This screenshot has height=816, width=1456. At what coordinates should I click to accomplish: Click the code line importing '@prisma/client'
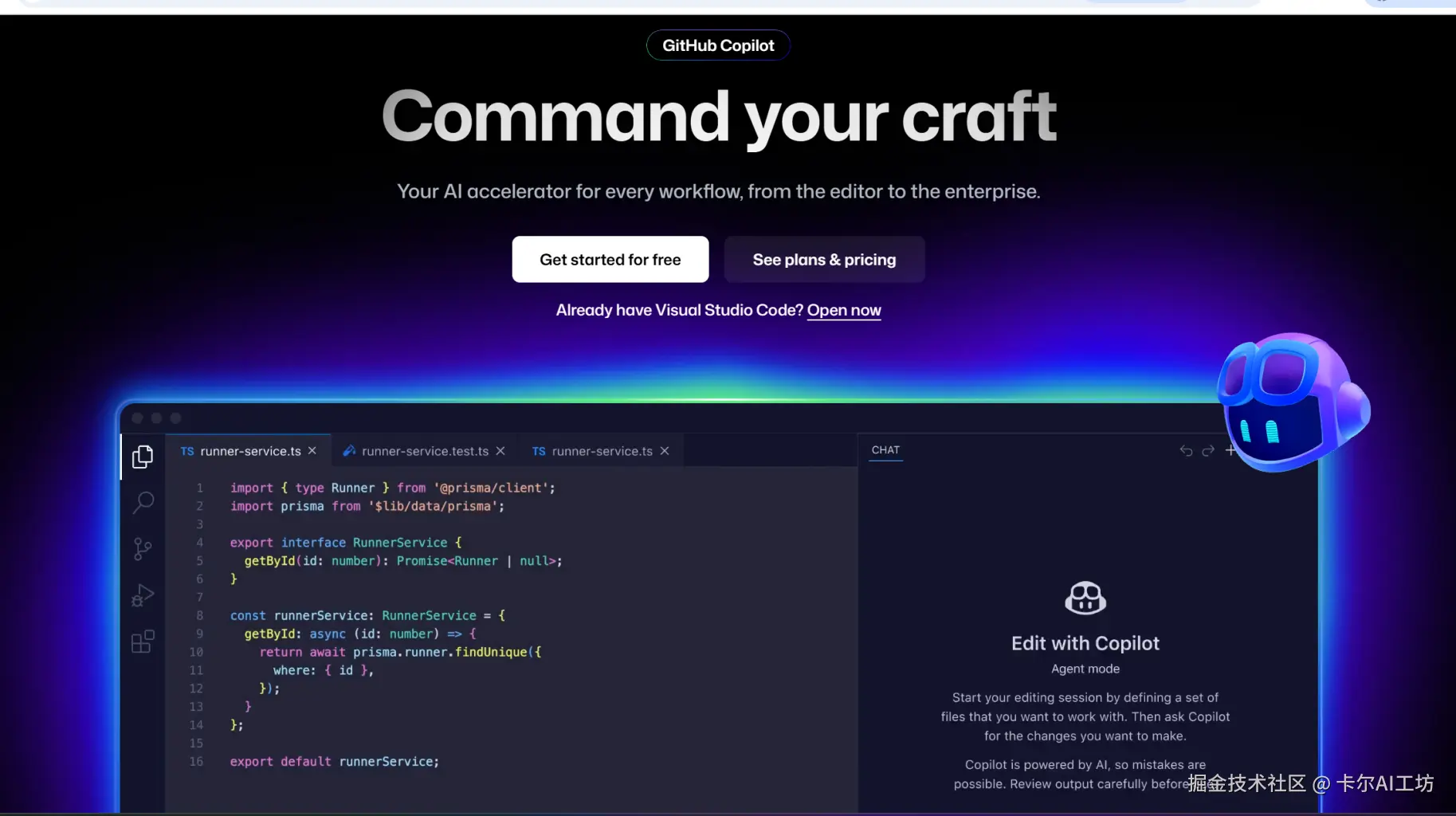click(393, 488)
